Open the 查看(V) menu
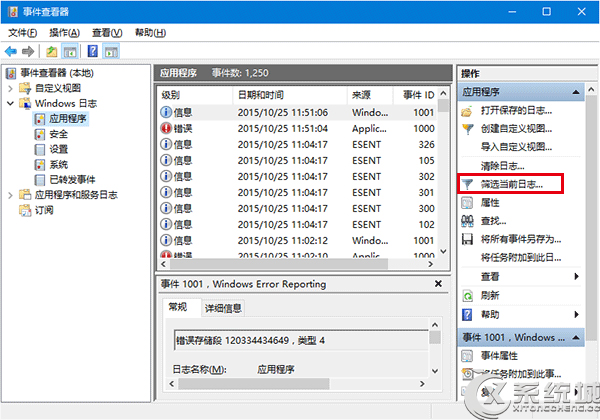The image size is (600, 420). [107, 33]
